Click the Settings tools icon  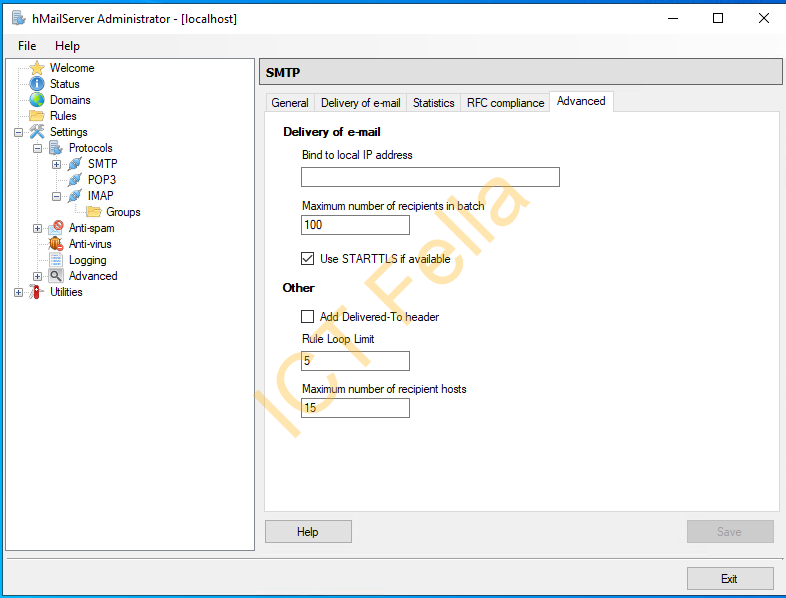37,132
